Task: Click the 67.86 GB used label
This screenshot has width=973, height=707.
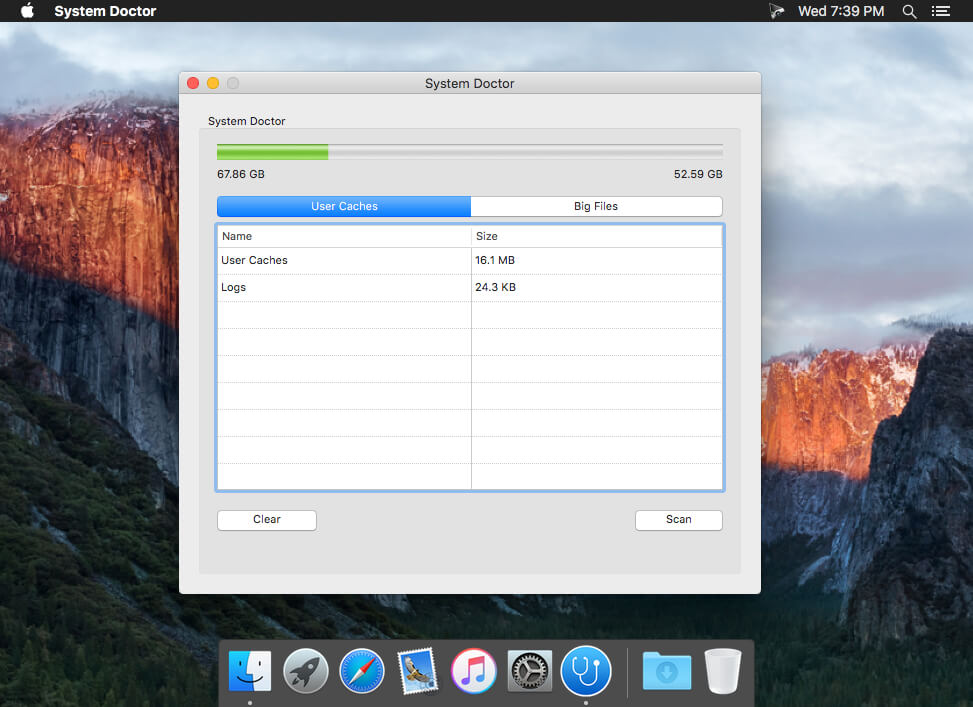Action: [241, 174]
